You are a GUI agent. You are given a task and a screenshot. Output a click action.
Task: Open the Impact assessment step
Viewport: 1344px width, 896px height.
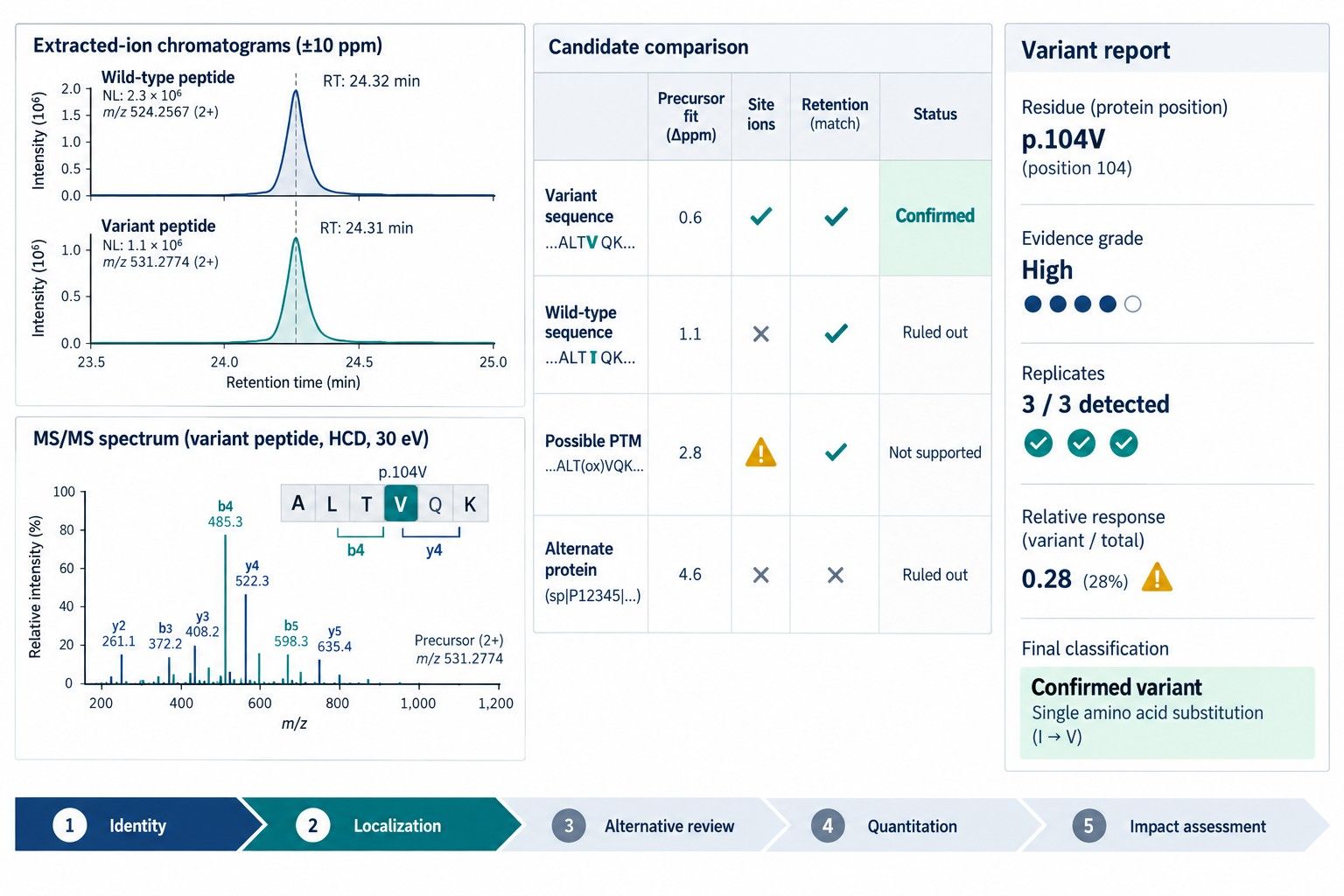tap(1175, 825)
